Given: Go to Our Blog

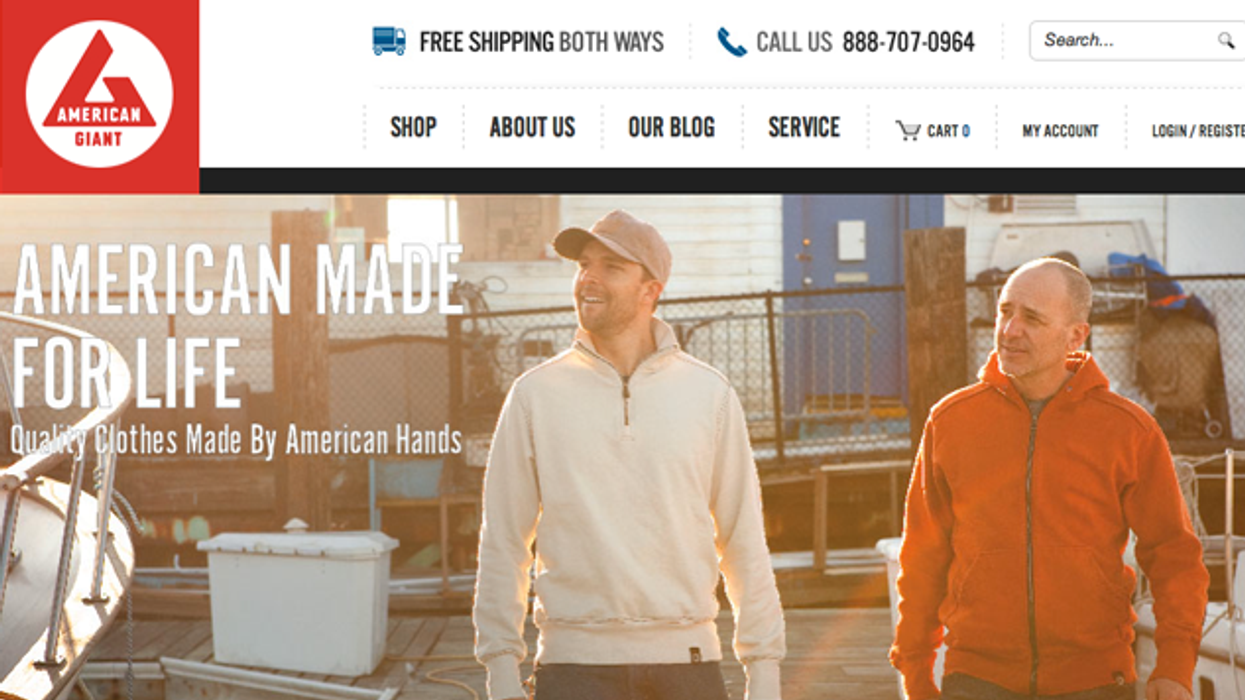Looking at the screenshot, I should (671, 128).
